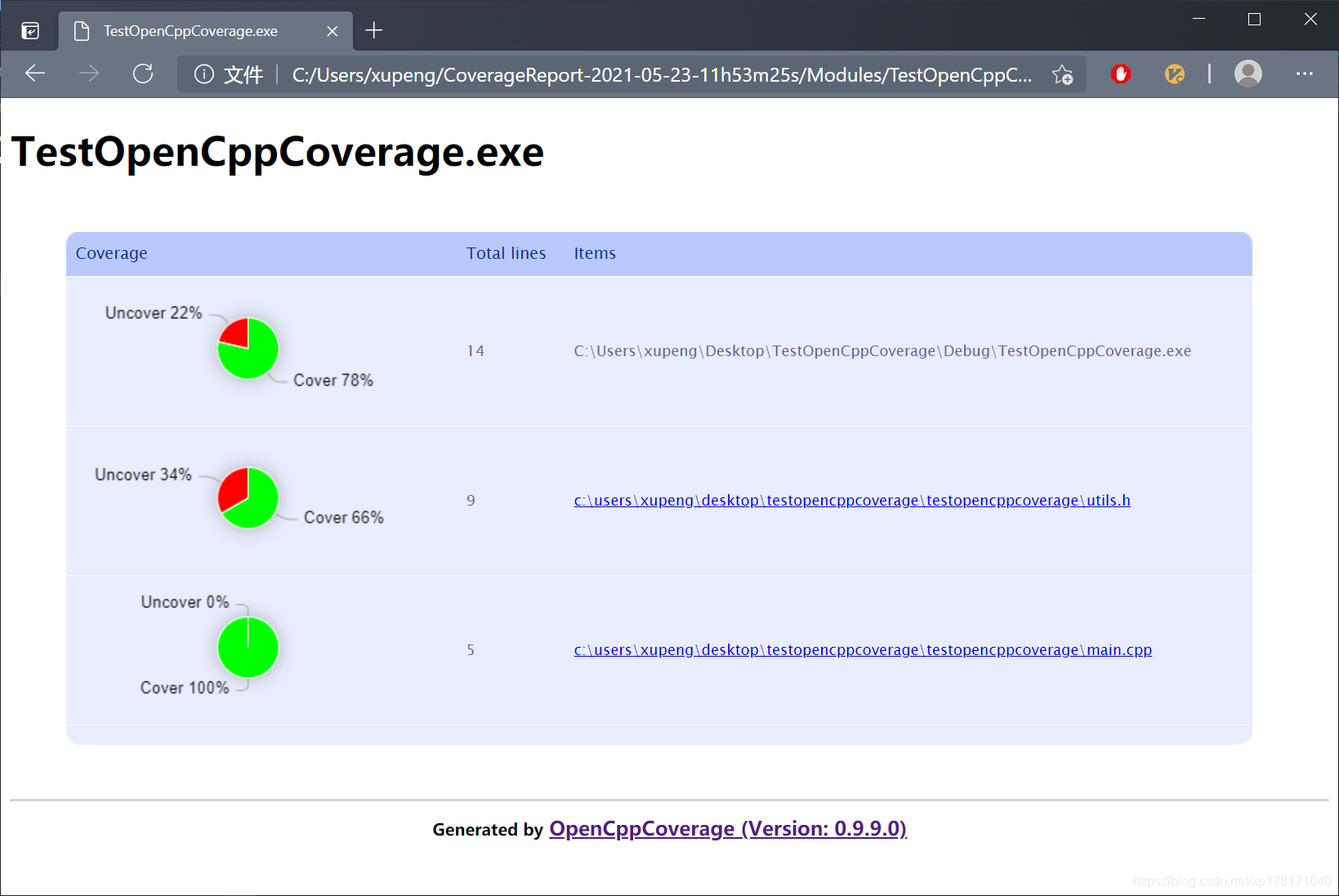Screen dimensions: 1339x896
Task: Open the orange extension icon
Action: 1175,74
